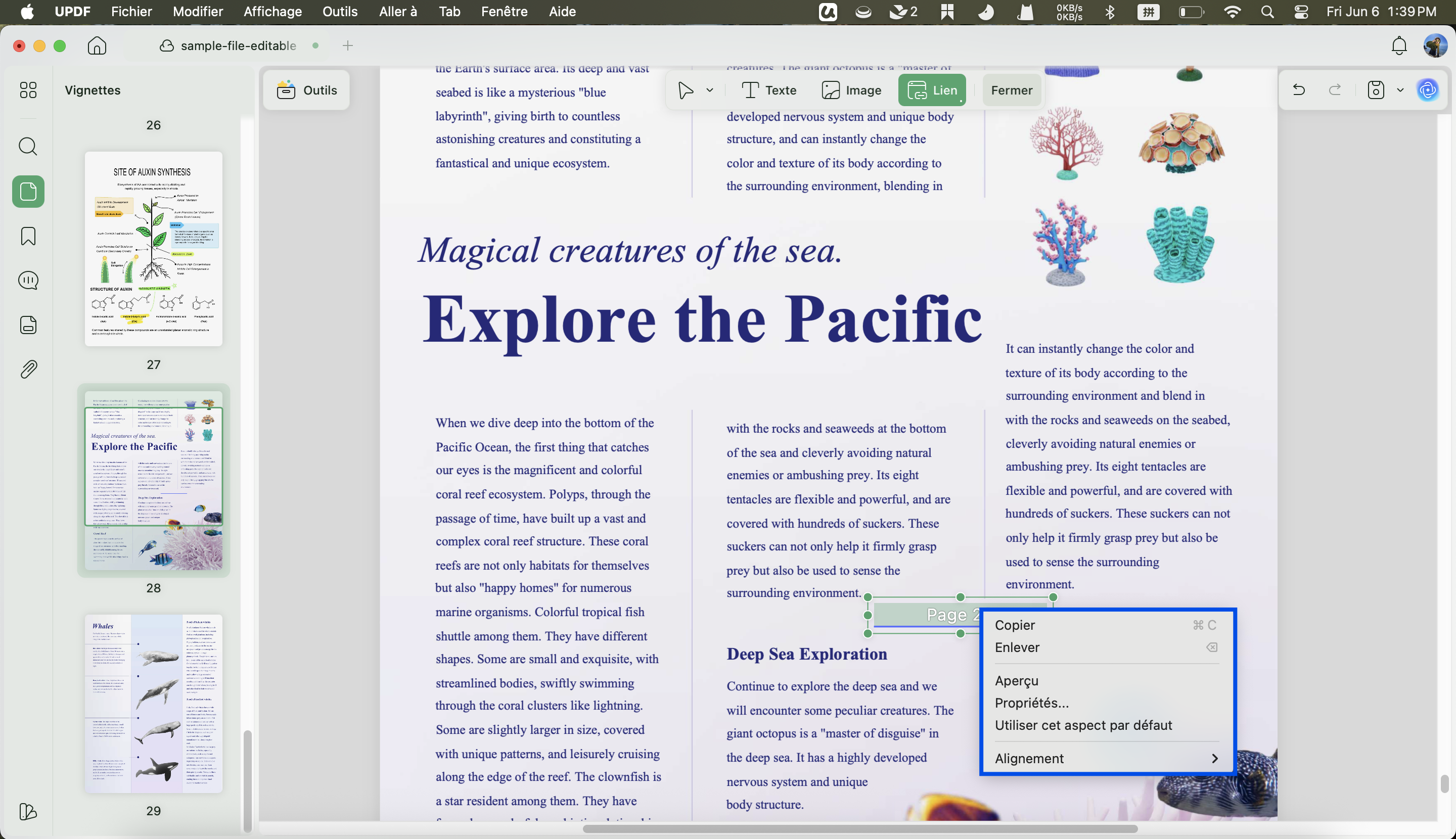The image size is (1456, 839).
Task: Click the Wi-Fi status icon
Action: (x=1232, y=12)
